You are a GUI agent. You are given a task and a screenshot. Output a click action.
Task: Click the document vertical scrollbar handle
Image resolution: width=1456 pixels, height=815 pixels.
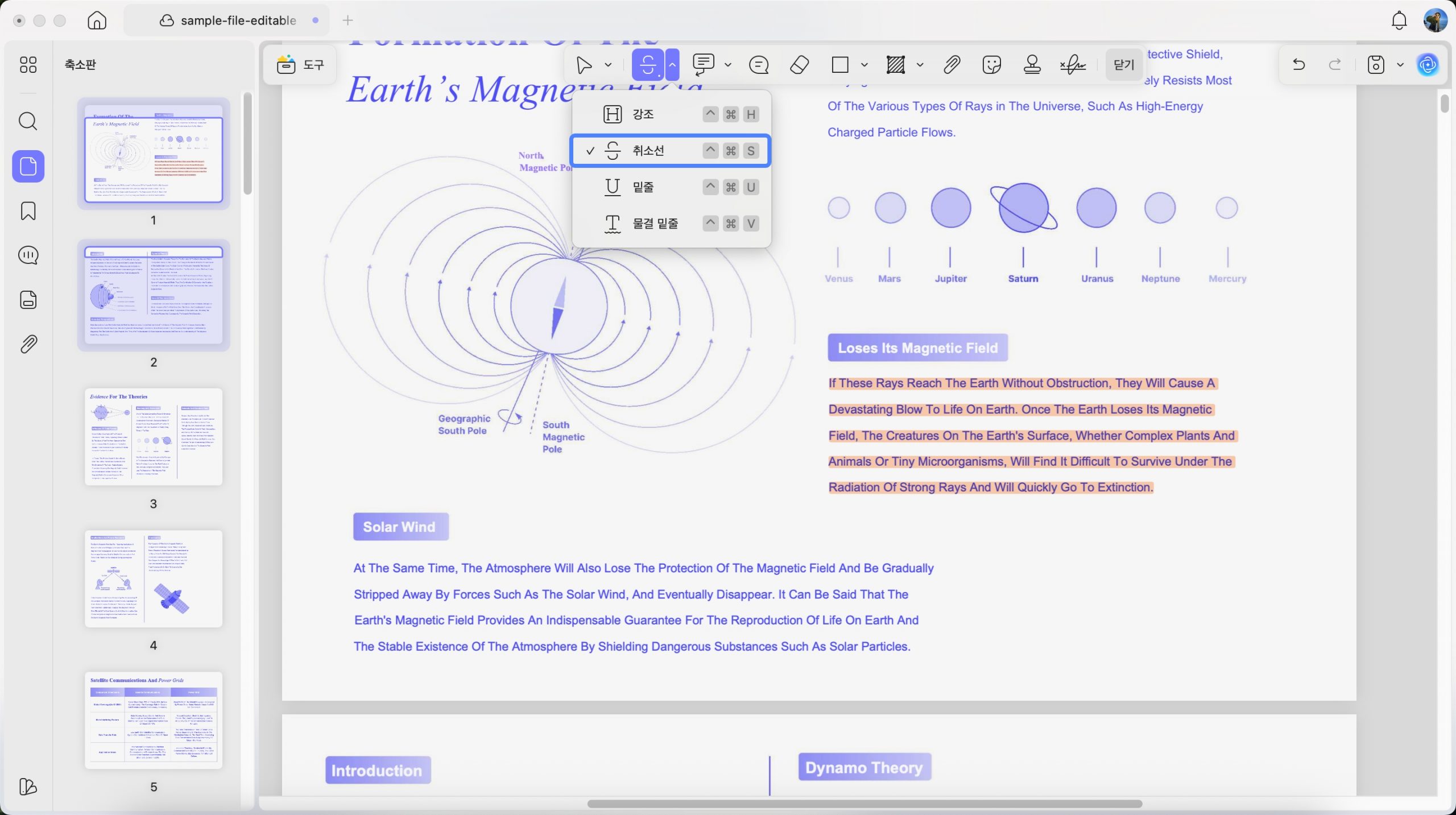(x=1445, y=104)
